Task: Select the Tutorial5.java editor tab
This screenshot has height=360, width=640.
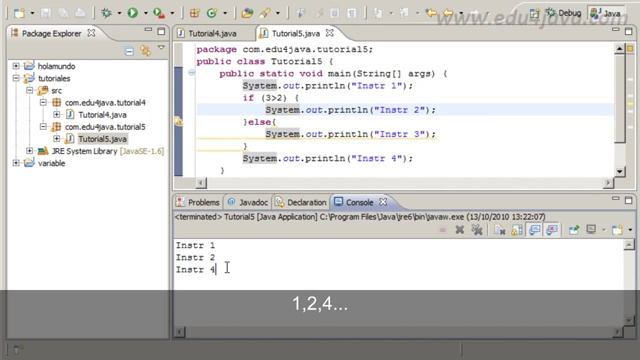Action: (x=296, y=33)
